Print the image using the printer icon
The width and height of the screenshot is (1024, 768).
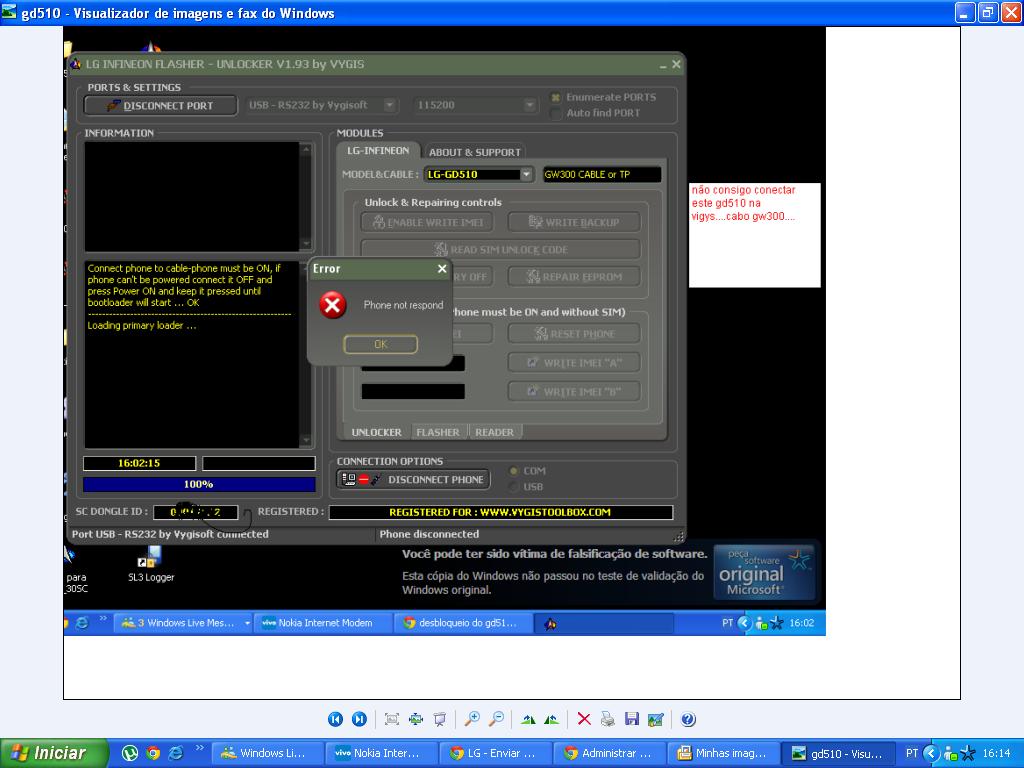[x=608, y=719]
